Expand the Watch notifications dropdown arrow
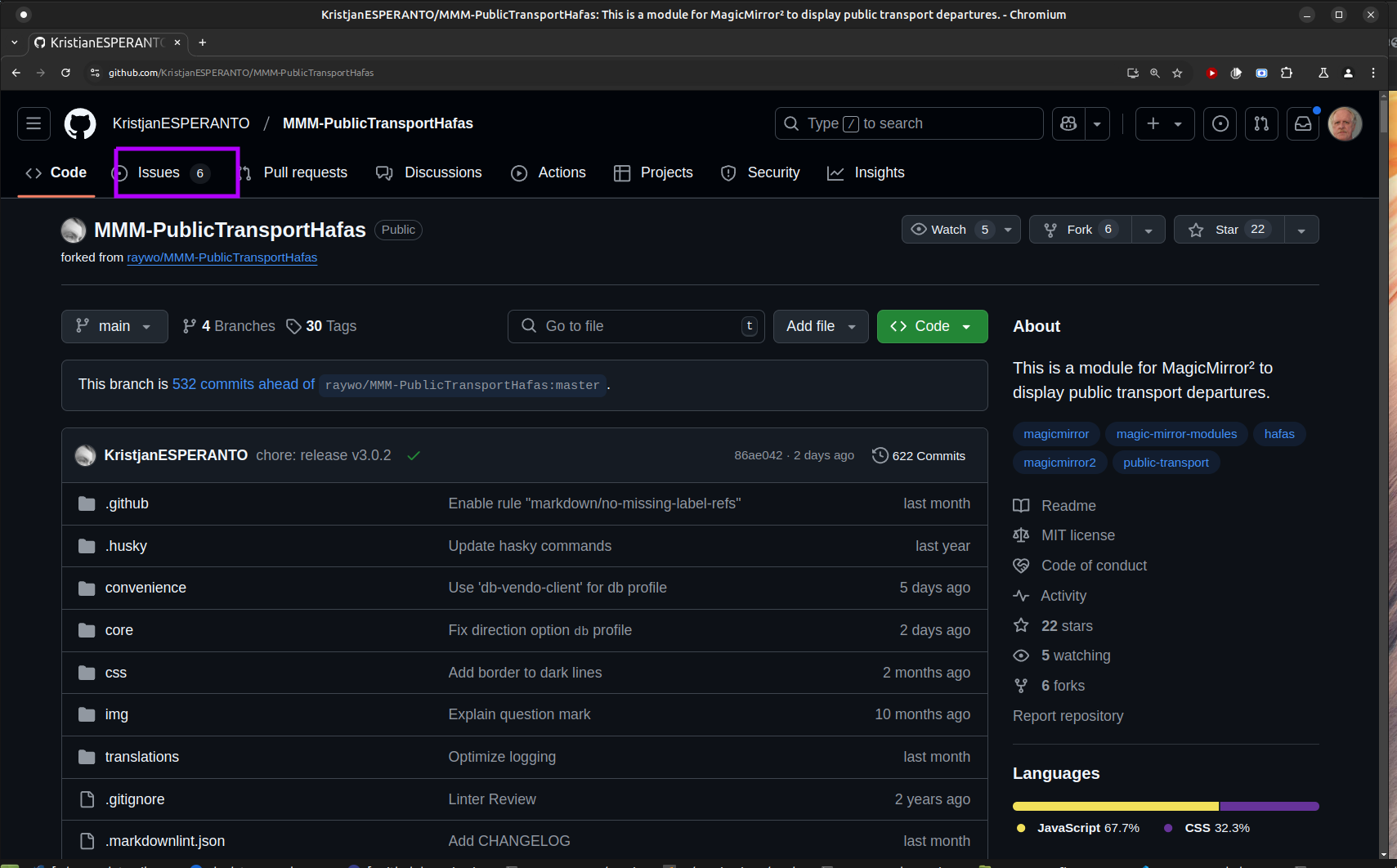 pos(1008,230)
